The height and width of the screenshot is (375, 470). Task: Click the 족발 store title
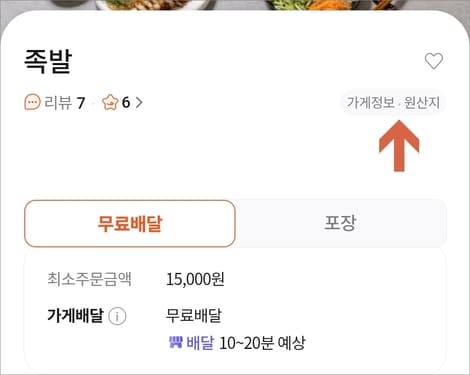coord(48,61)
